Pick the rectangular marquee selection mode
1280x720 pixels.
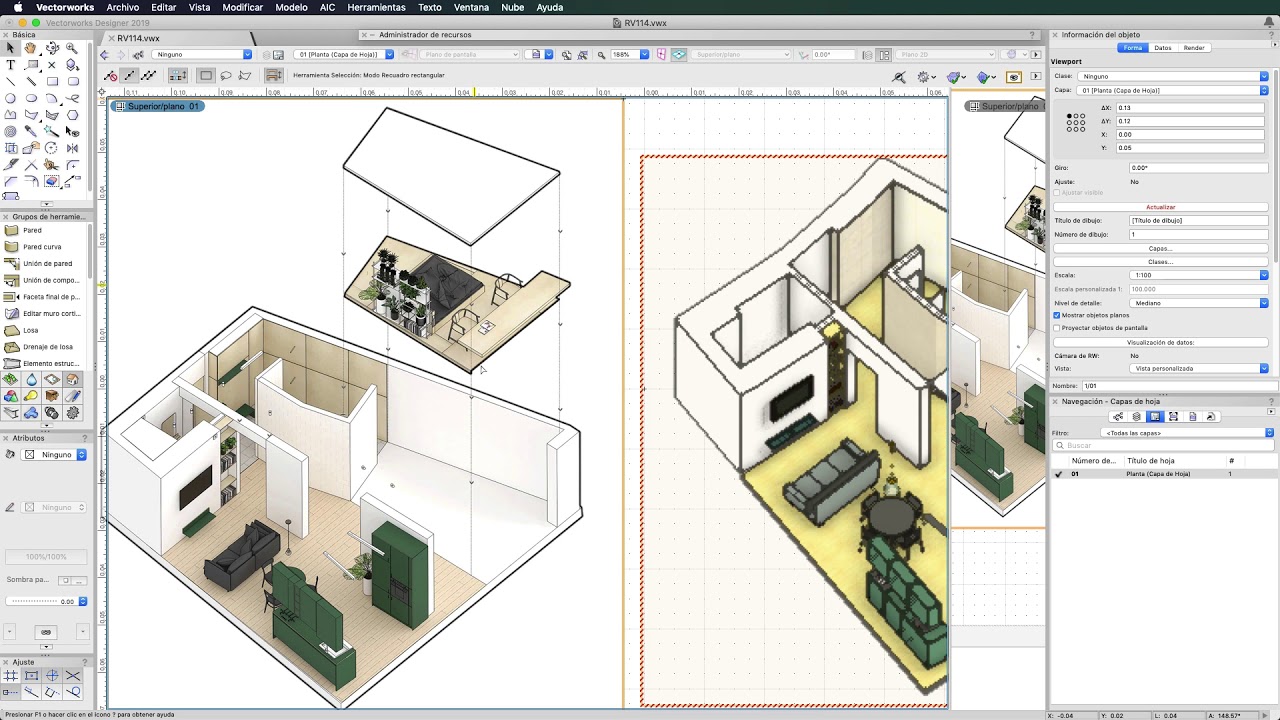tap(206, 75)
